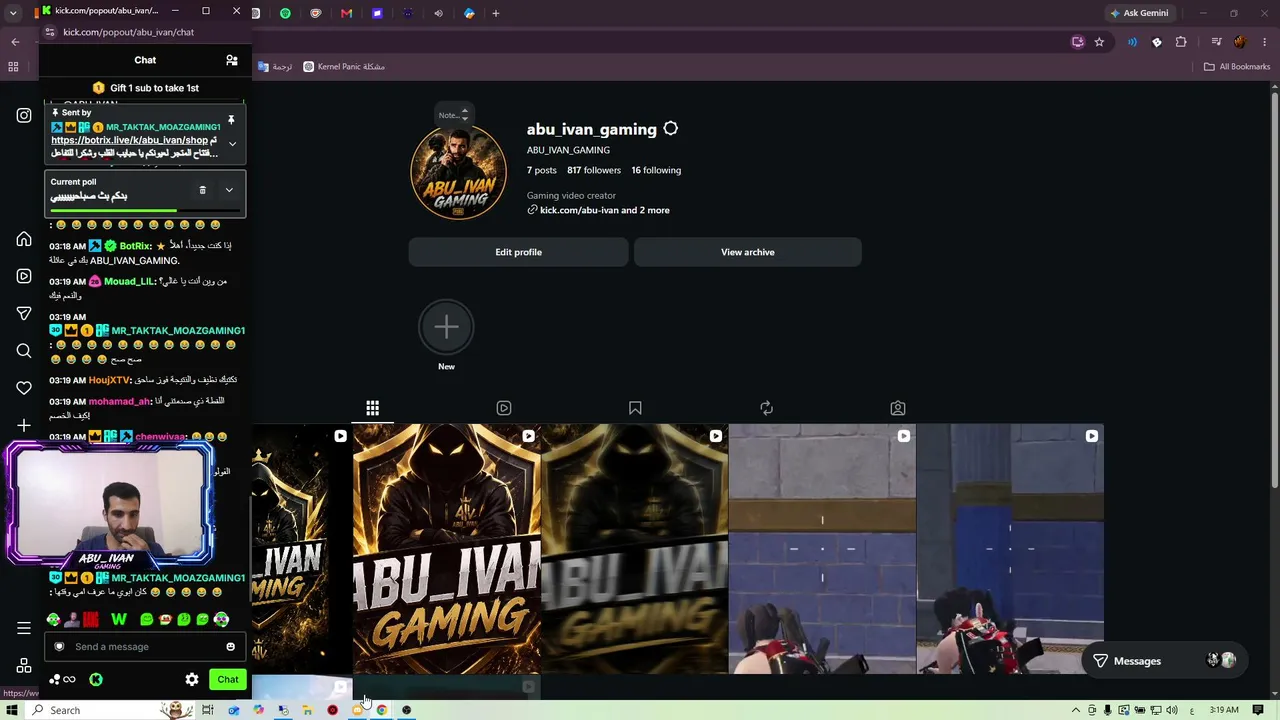Bookmark this page with the star icon

pos(1099,42)
